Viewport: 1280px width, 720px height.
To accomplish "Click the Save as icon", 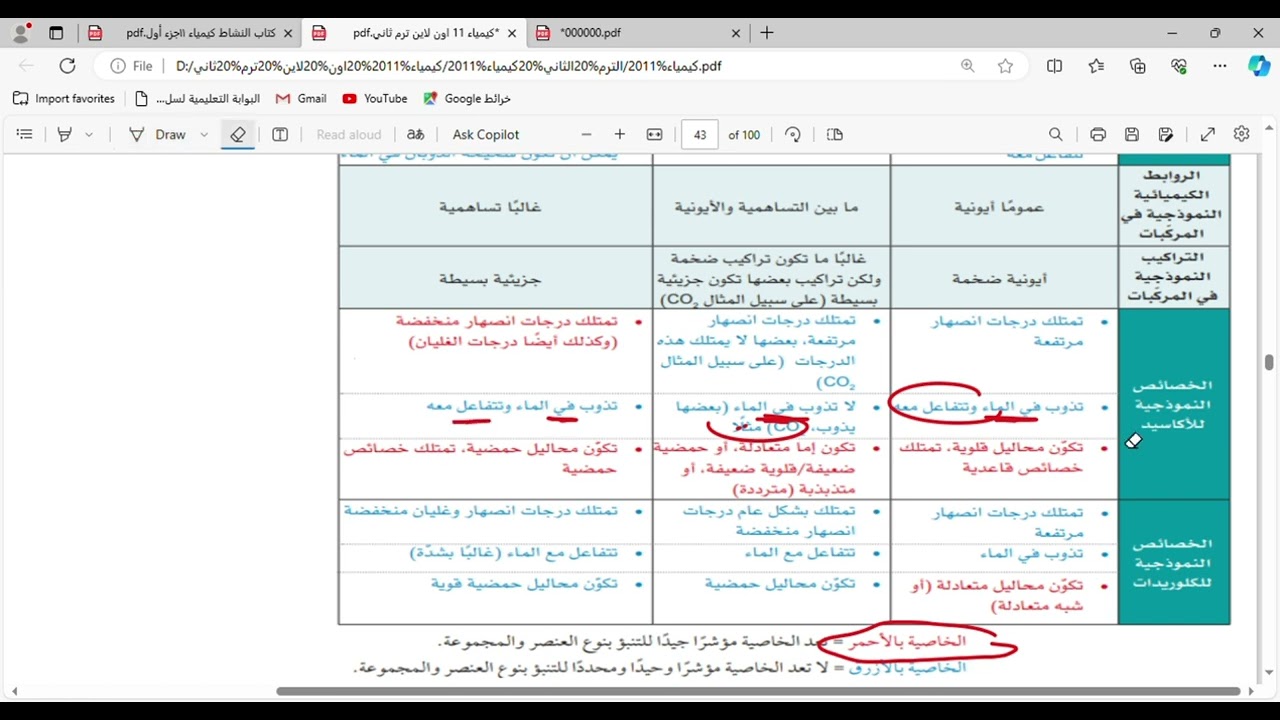I will click(x=1166, y=134).
